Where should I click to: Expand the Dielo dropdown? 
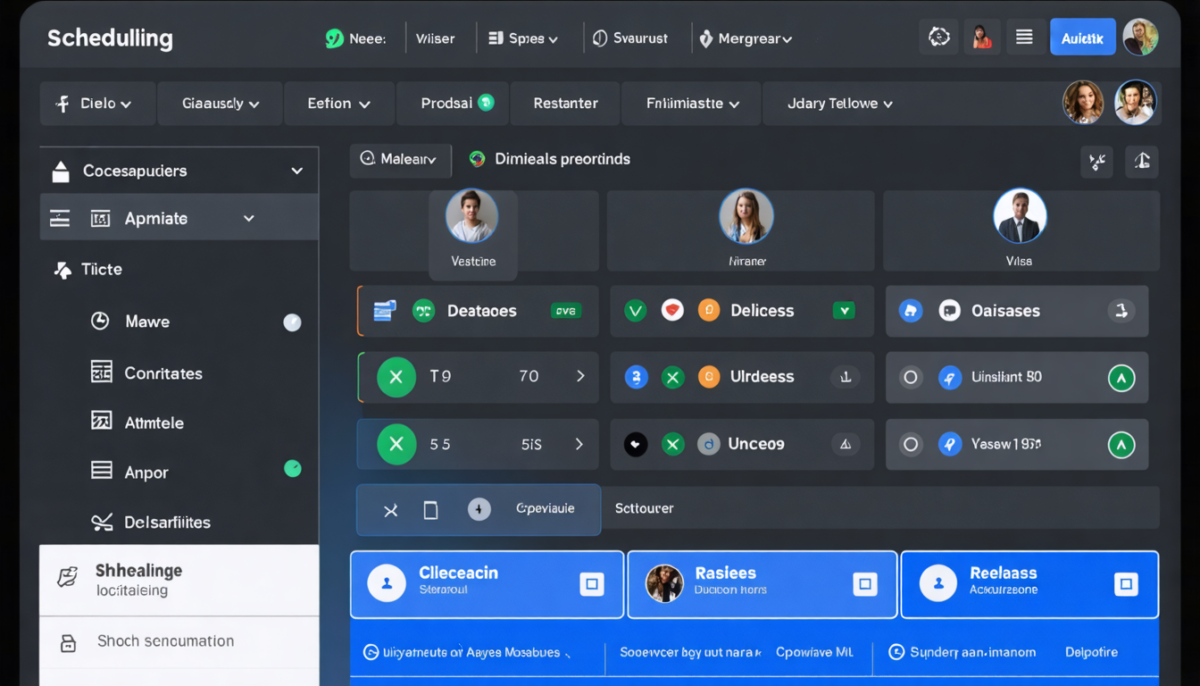coord(97,103)
